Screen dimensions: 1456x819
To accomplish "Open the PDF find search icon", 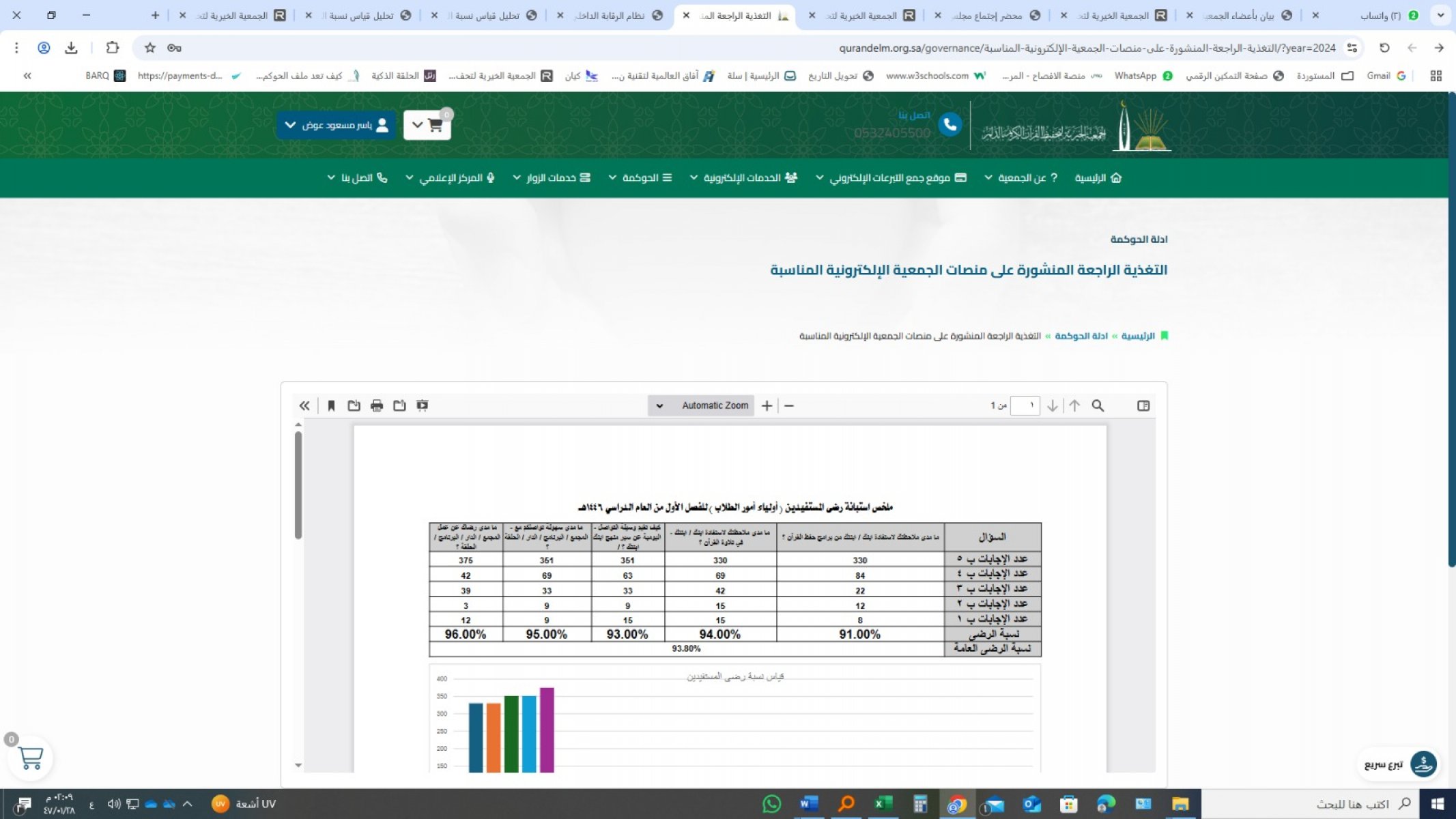I will [1098, 405].
